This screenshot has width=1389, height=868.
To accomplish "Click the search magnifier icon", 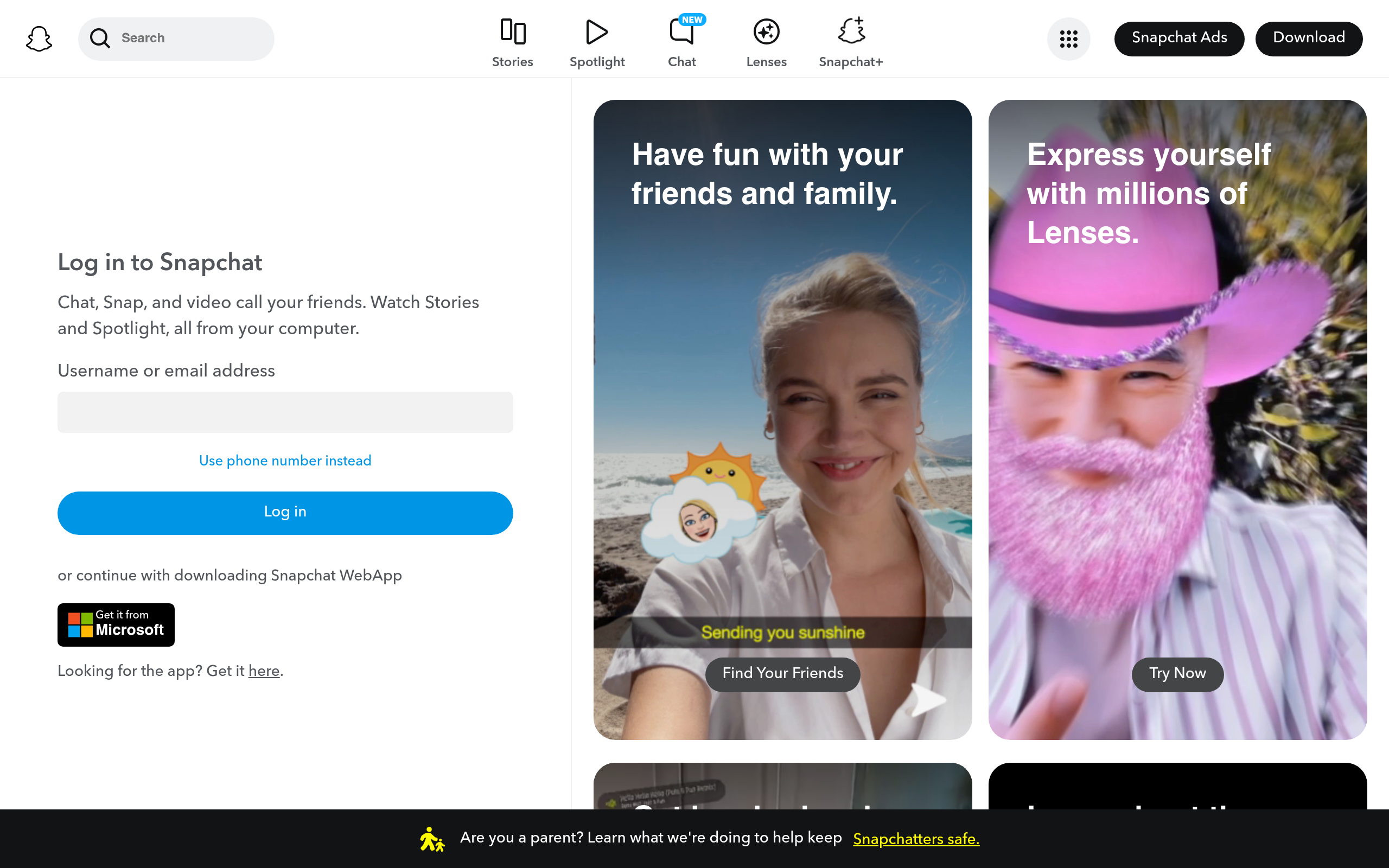I will click(100, 39).
